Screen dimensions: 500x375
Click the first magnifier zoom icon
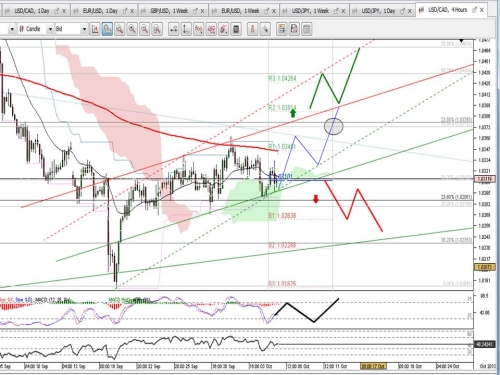point(120,29)
